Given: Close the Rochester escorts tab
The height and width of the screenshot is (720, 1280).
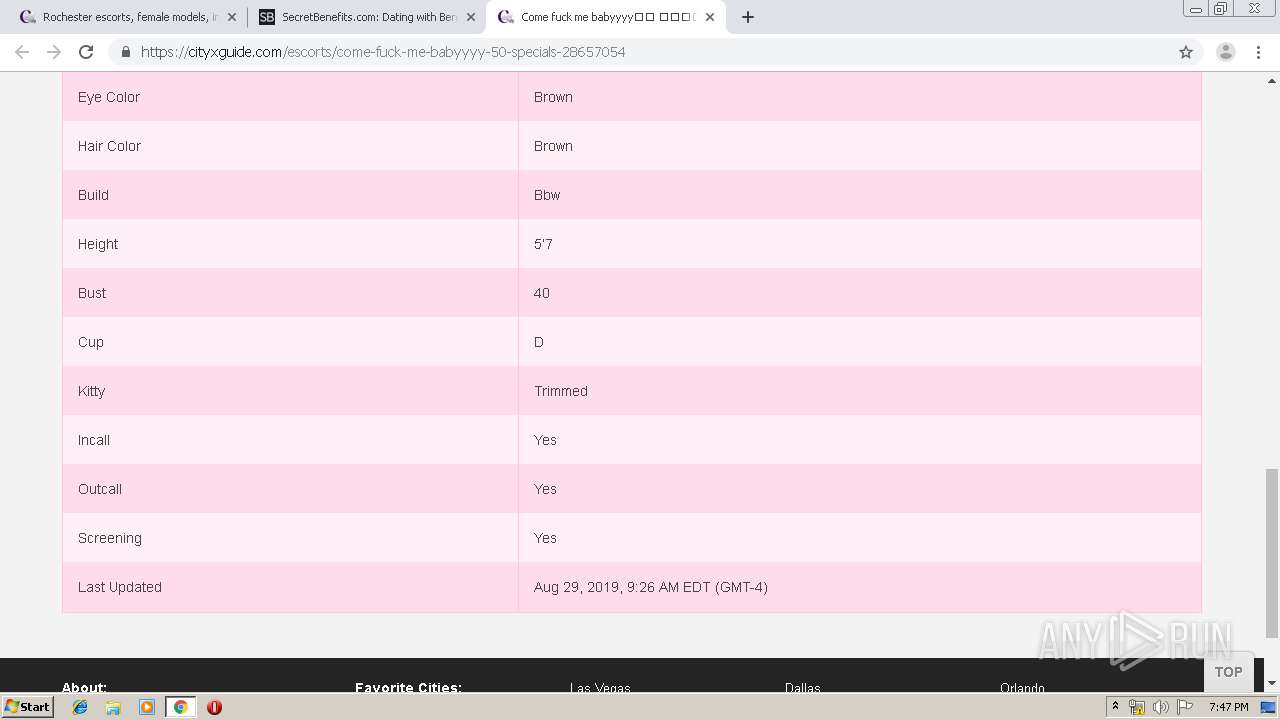Looking at the screenshot, I should click(232, 17).
